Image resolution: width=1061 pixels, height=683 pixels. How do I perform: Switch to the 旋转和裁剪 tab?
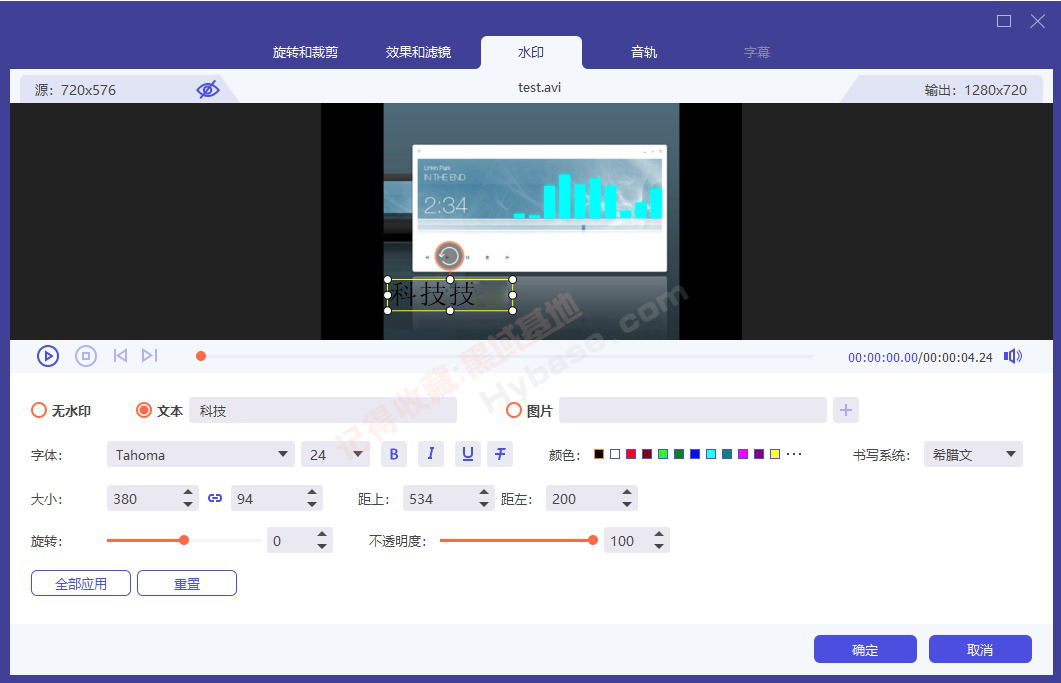point(305,52)
